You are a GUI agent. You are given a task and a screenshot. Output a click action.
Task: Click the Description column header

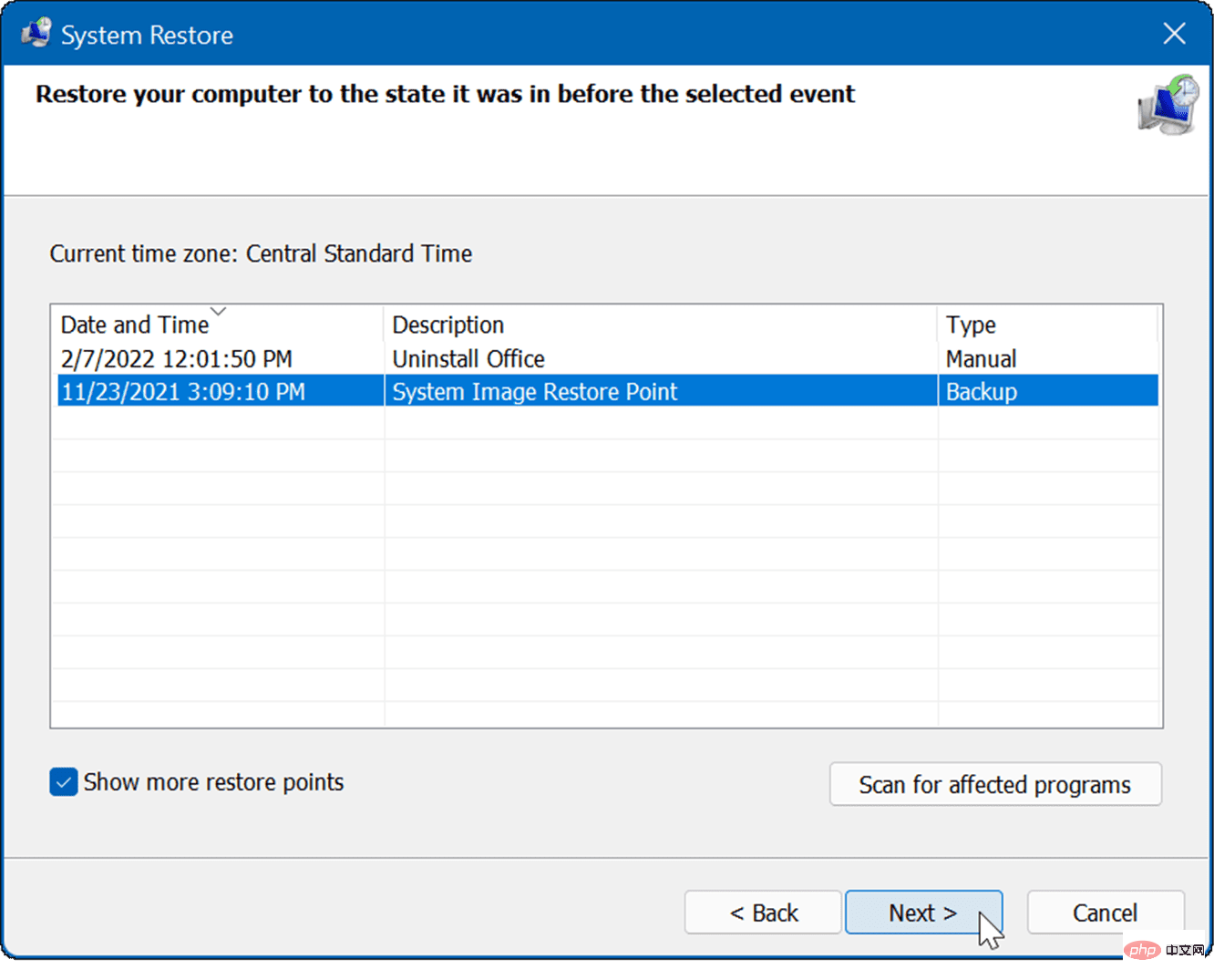(x=660, y=325)
